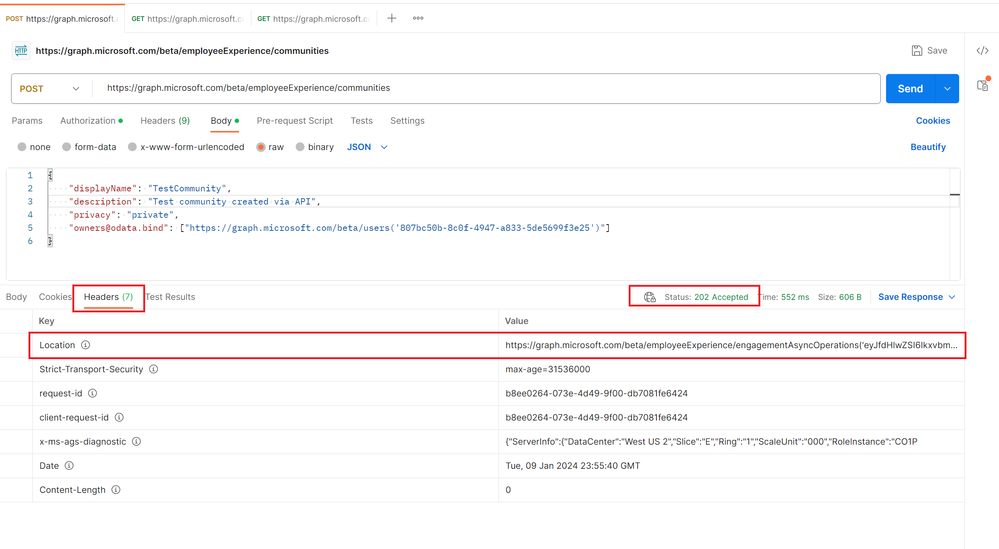Image resolution: width=999 pixels, height=549 pixels.
Task: Expand the Send button arrow options
Action: click(x=947, y=89)
